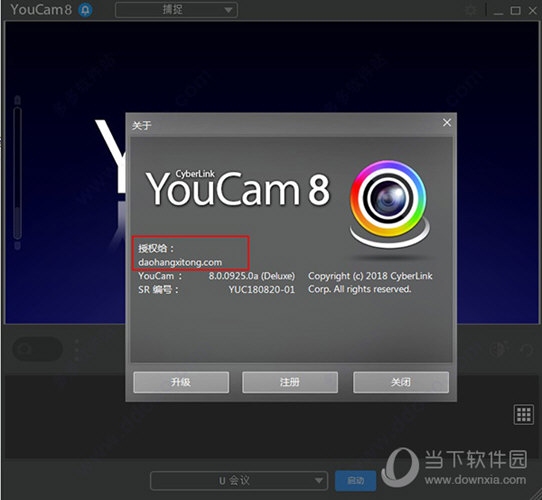Click the YouCam 8 webcam logo icon
542x500 pixels.
pos(389,204)
